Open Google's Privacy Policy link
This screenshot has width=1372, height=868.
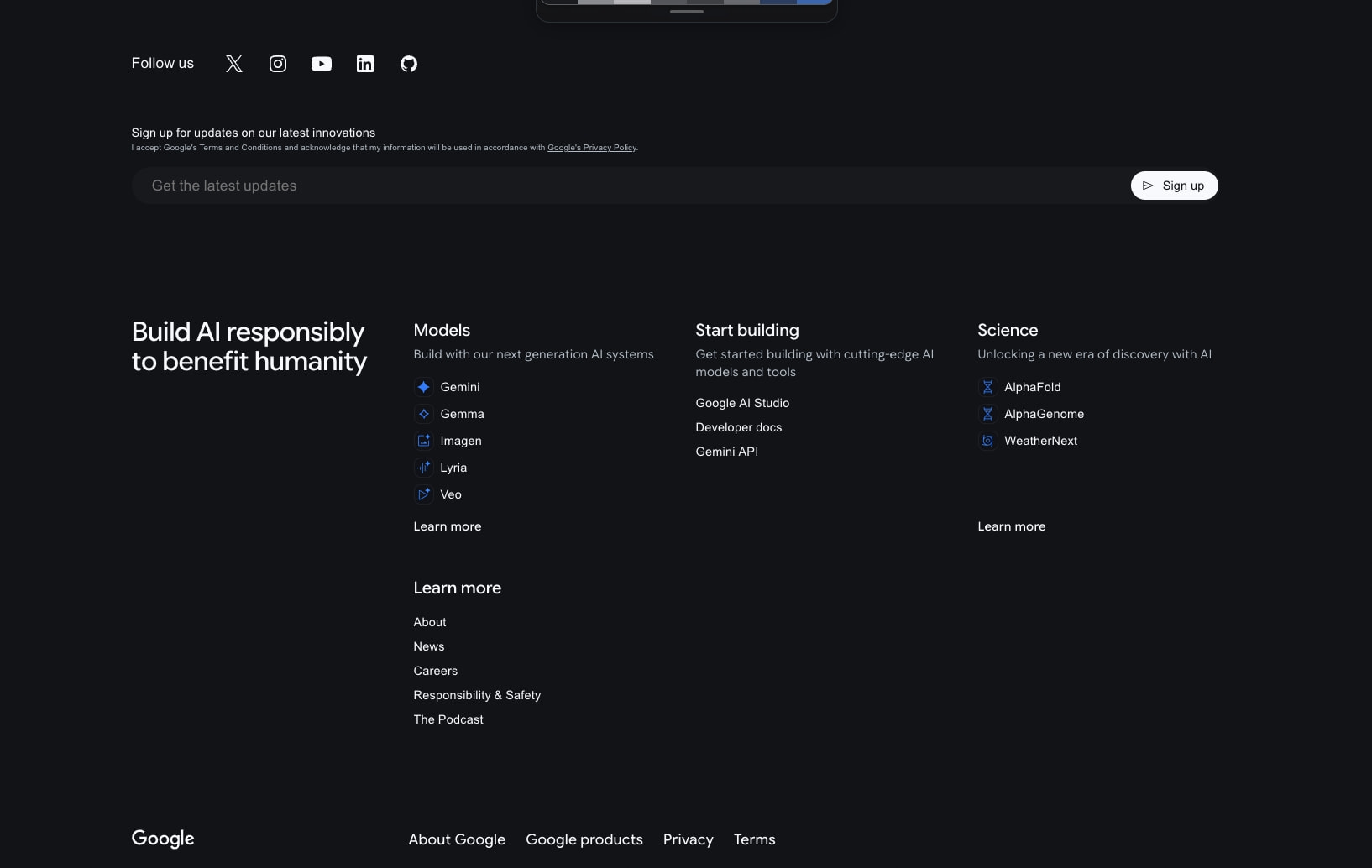(592, 148)
